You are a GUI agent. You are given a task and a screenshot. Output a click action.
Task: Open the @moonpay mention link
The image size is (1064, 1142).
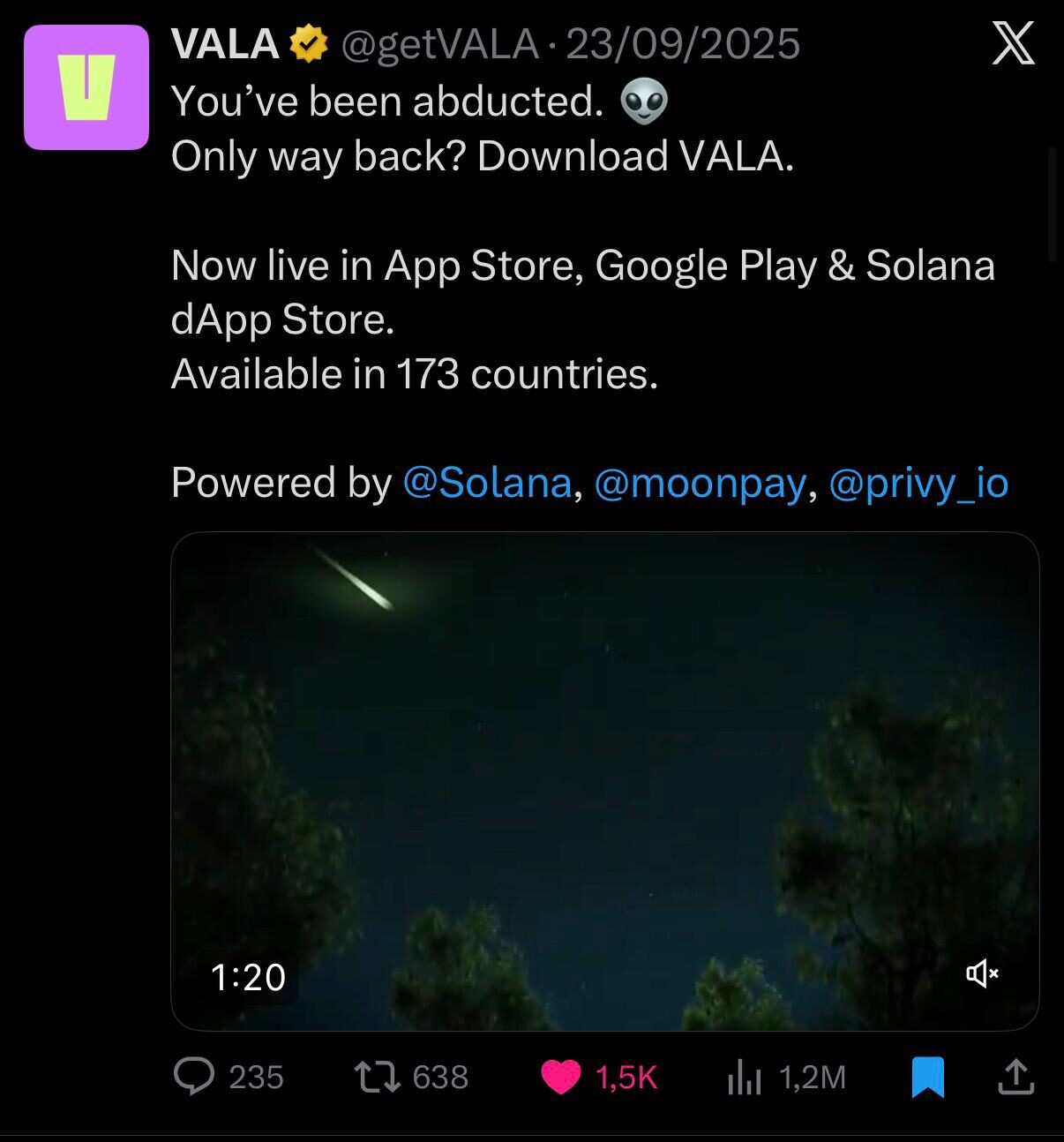[x=701, y=483]
